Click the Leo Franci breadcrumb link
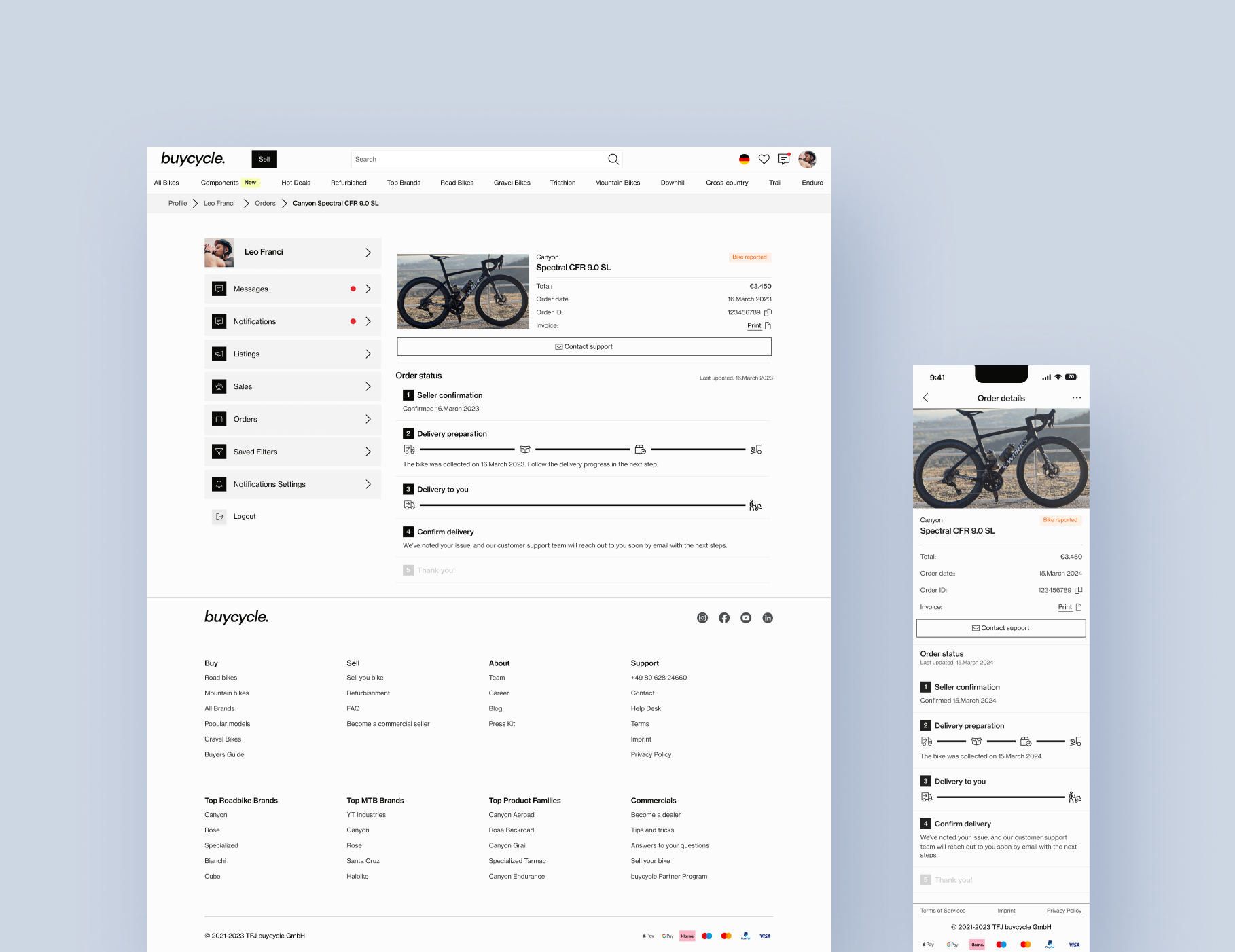The height and width of the screenshot is (952, 1235). (219, 203)
